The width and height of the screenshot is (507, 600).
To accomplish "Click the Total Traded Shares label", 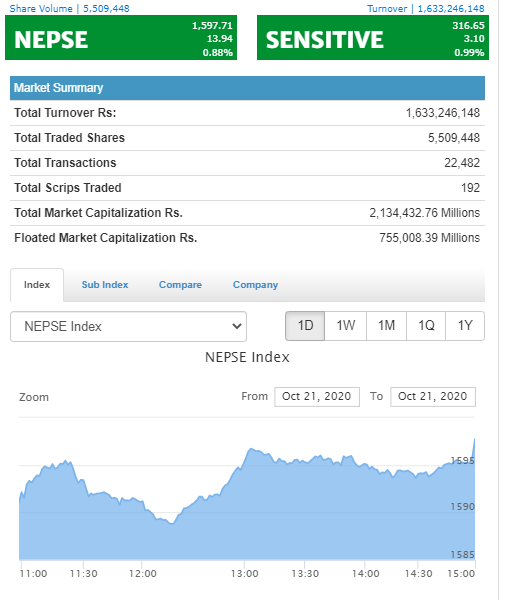I will tap(69, 138).
